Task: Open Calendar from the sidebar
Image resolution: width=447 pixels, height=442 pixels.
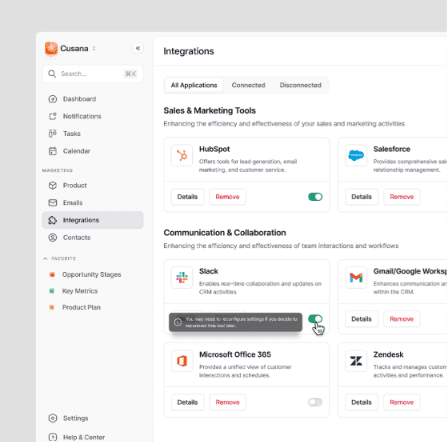Action: click(x=93, y=151)
